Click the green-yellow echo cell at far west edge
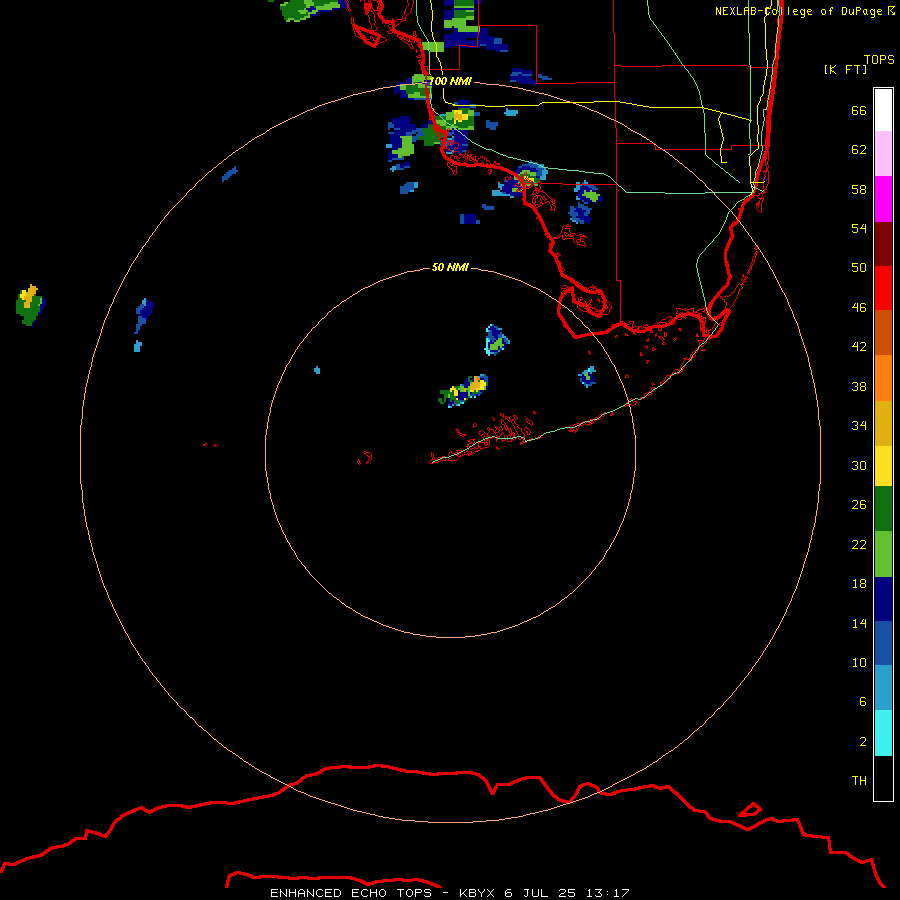The width and height of the screenshot is (900, 900). point(30,305)
